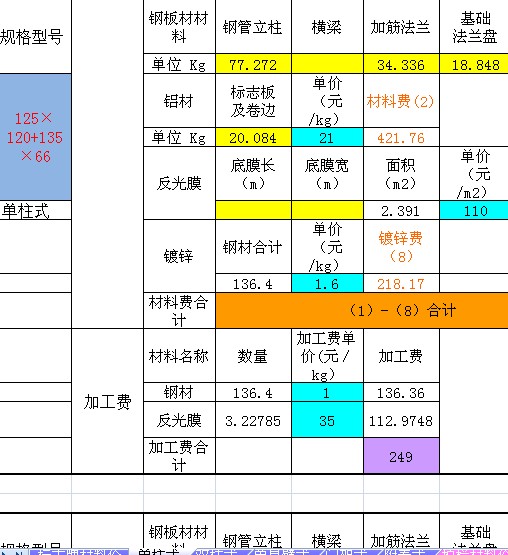The height and width of the screenshot is (555, 508).
Task: Select the yellow 18.848 cell
Action: pos(474,64)
